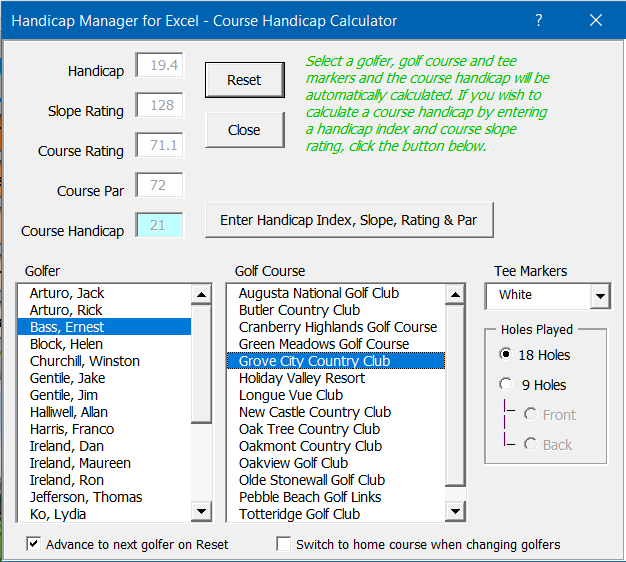This screenshot has height=562, width=626.
Task: Click the Golf Course list scrollbar thumb
Action: (x=455, y=396)
